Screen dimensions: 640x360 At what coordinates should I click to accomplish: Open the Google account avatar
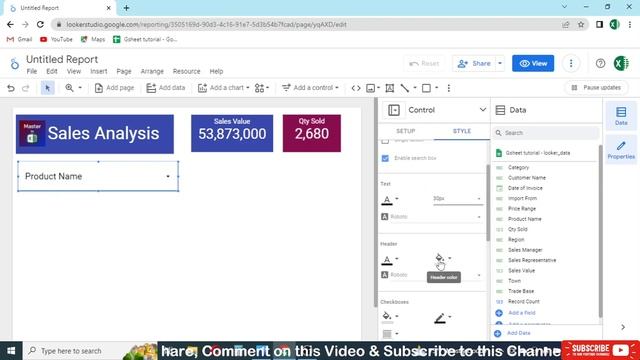621,63
